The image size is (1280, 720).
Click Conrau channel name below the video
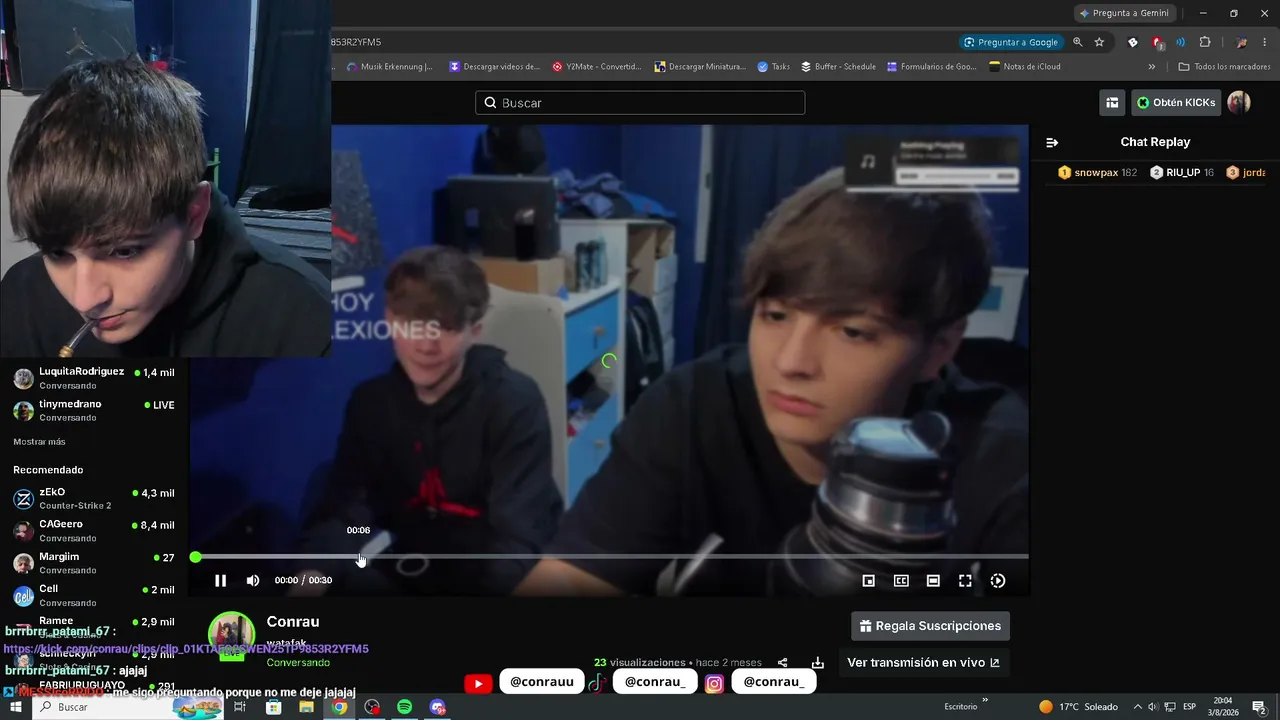pos(293,622)
